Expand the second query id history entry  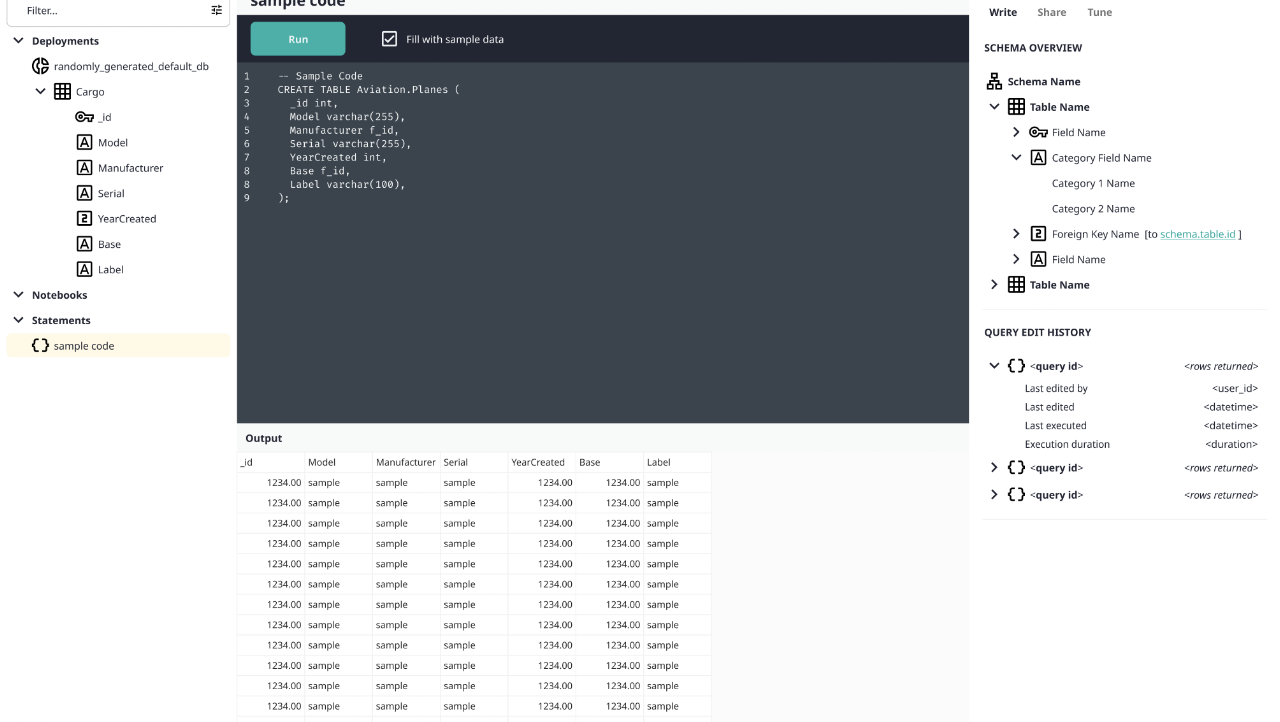pyautogui.click(x=994, y=468)
